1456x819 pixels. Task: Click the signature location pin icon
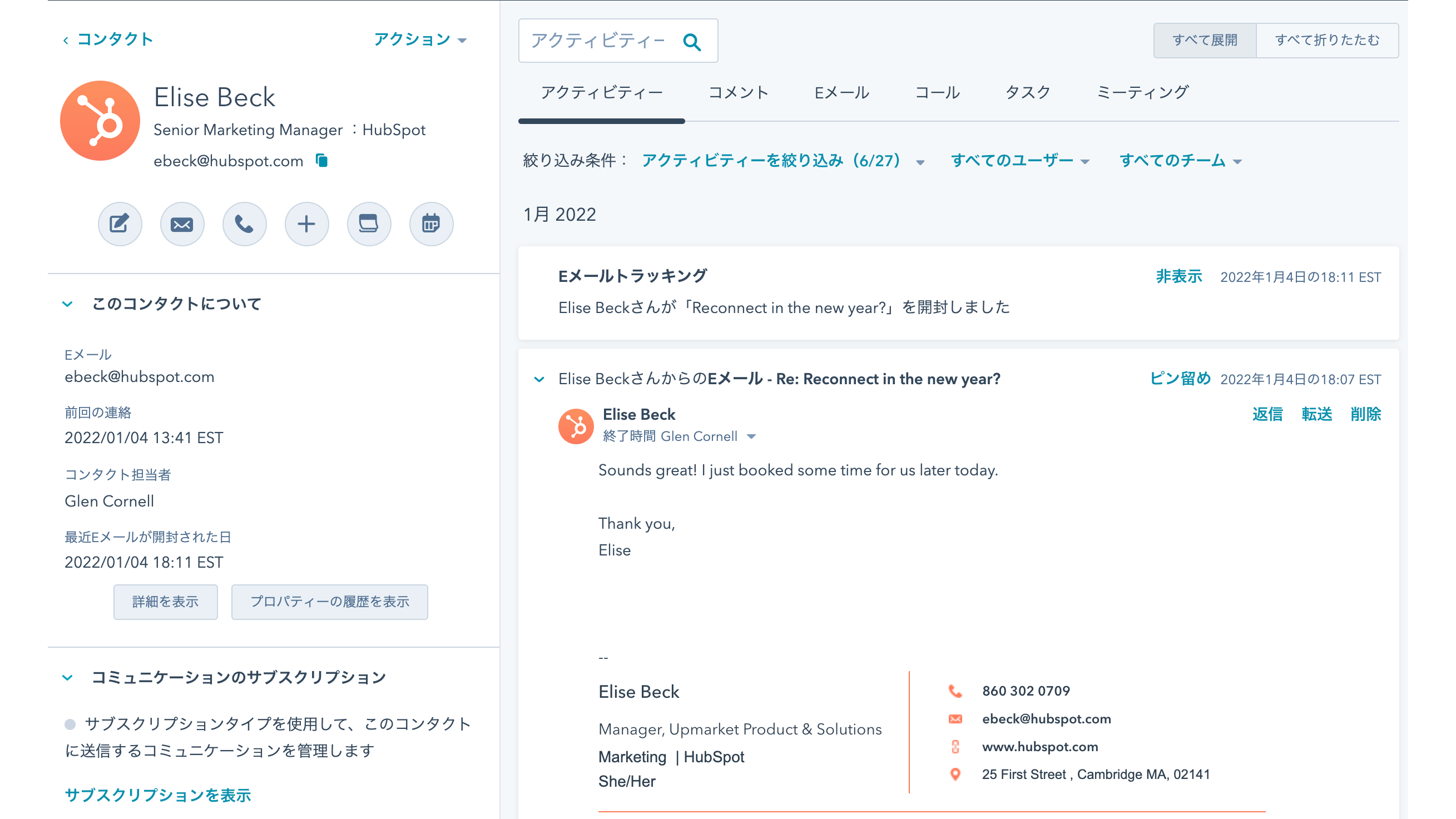(955, 775)
